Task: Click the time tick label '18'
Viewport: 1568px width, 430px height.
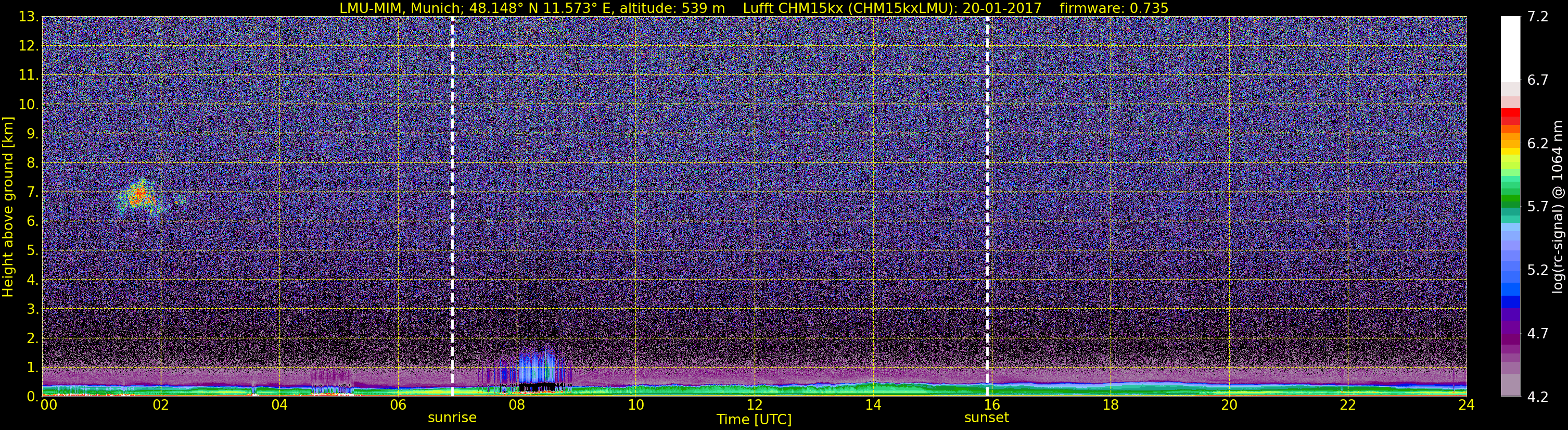Action: 1110,404
